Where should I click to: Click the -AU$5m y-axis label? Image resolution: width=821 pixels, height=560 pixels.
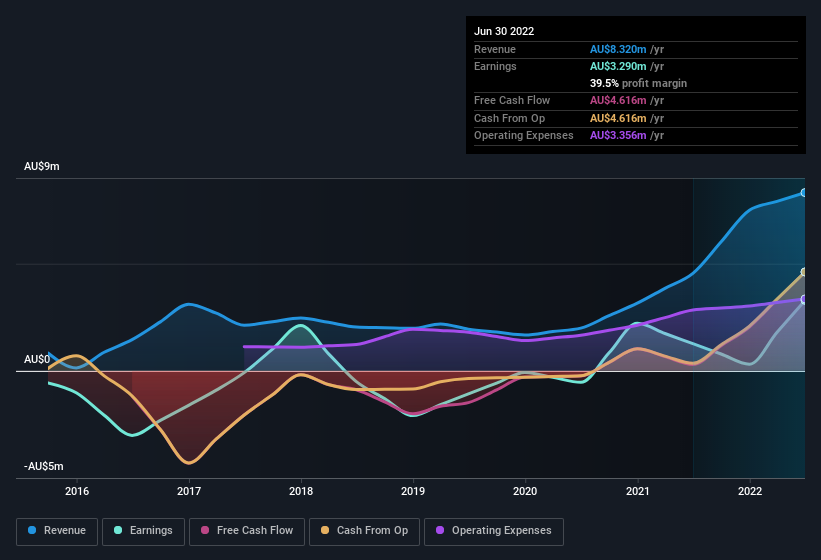pos(44,466)
